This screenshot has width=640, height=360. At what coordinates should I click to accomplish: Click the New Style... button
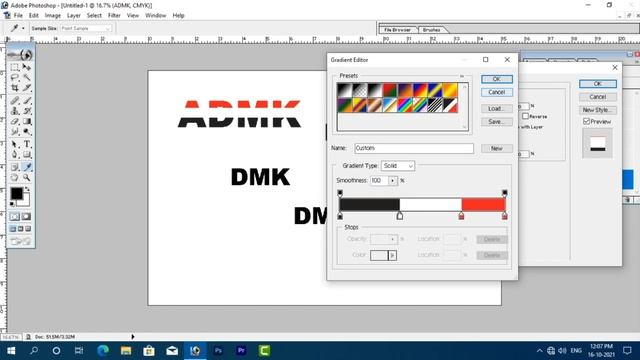(x=598, y=110)
